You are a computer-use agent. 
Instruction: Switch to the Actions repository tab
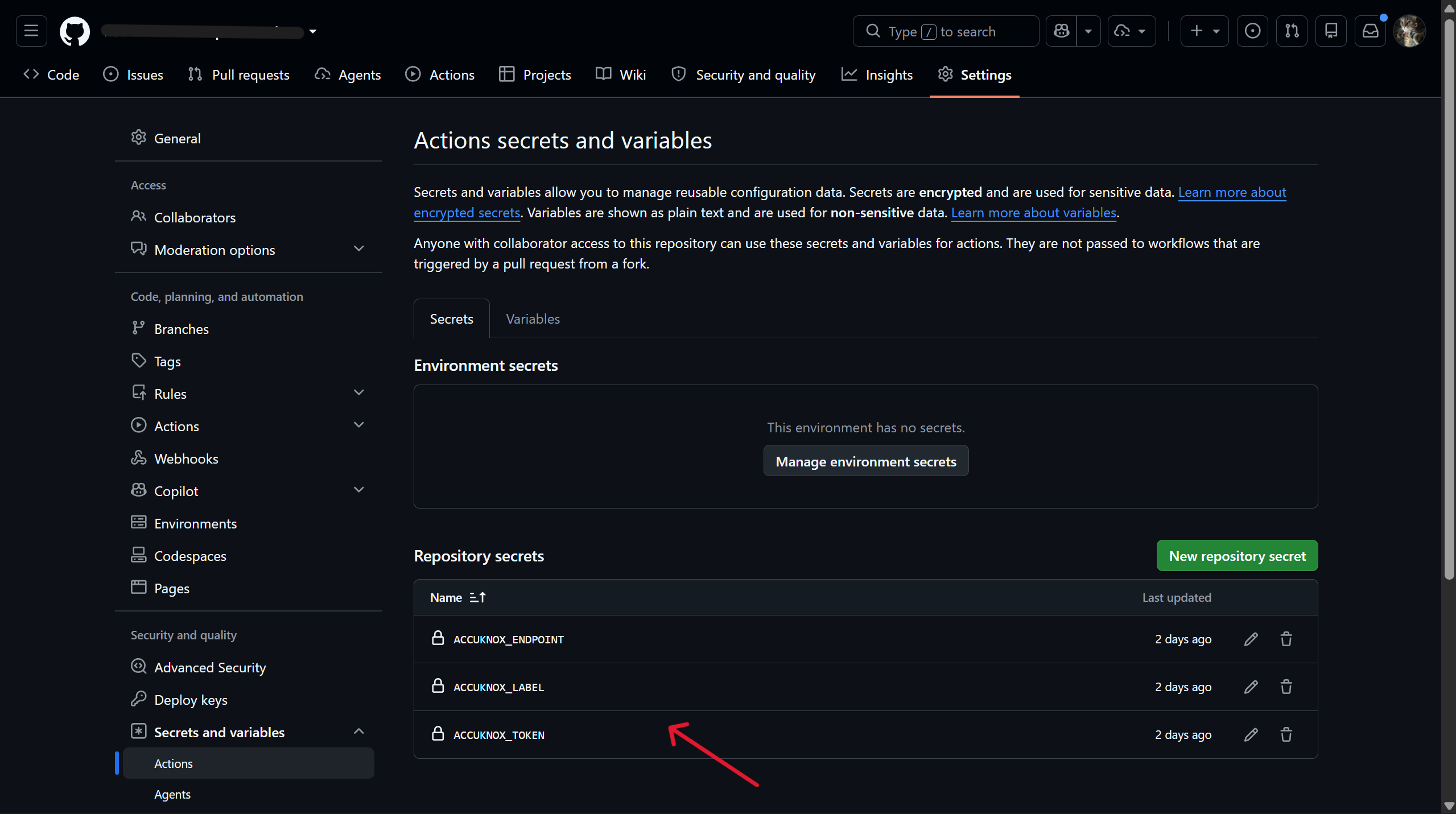point(440,75)
